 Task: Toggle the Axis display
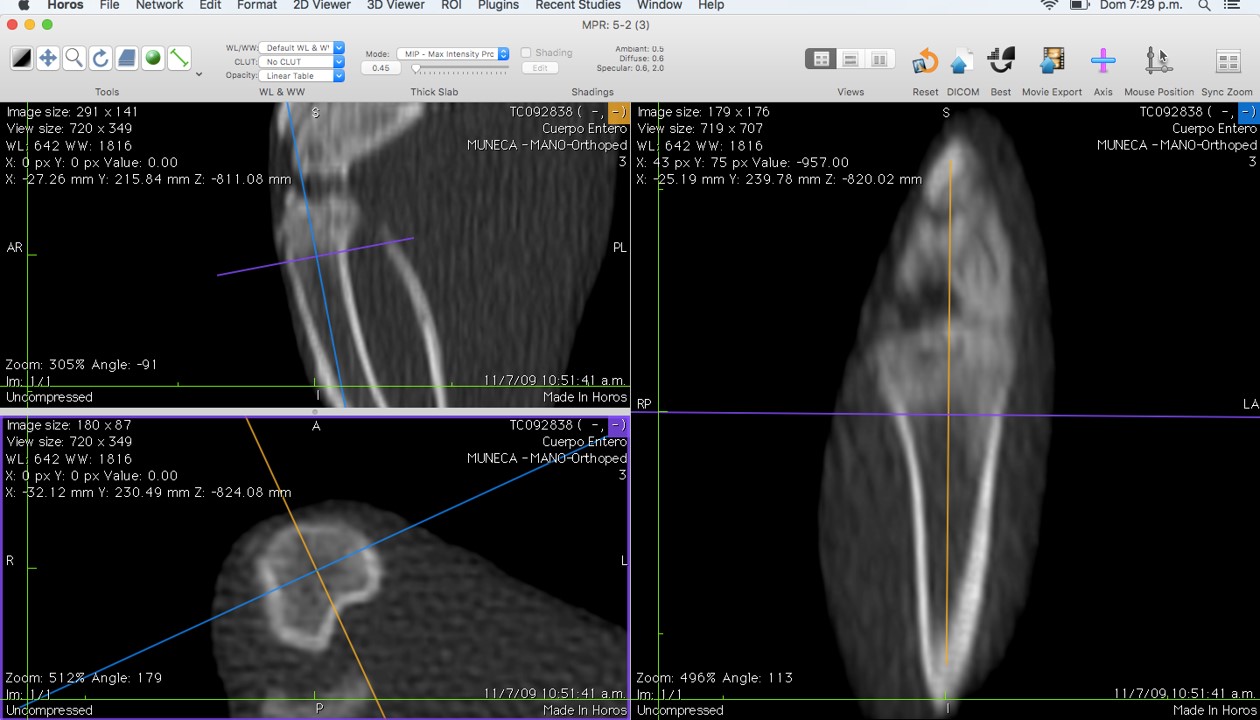(1102, 62)
